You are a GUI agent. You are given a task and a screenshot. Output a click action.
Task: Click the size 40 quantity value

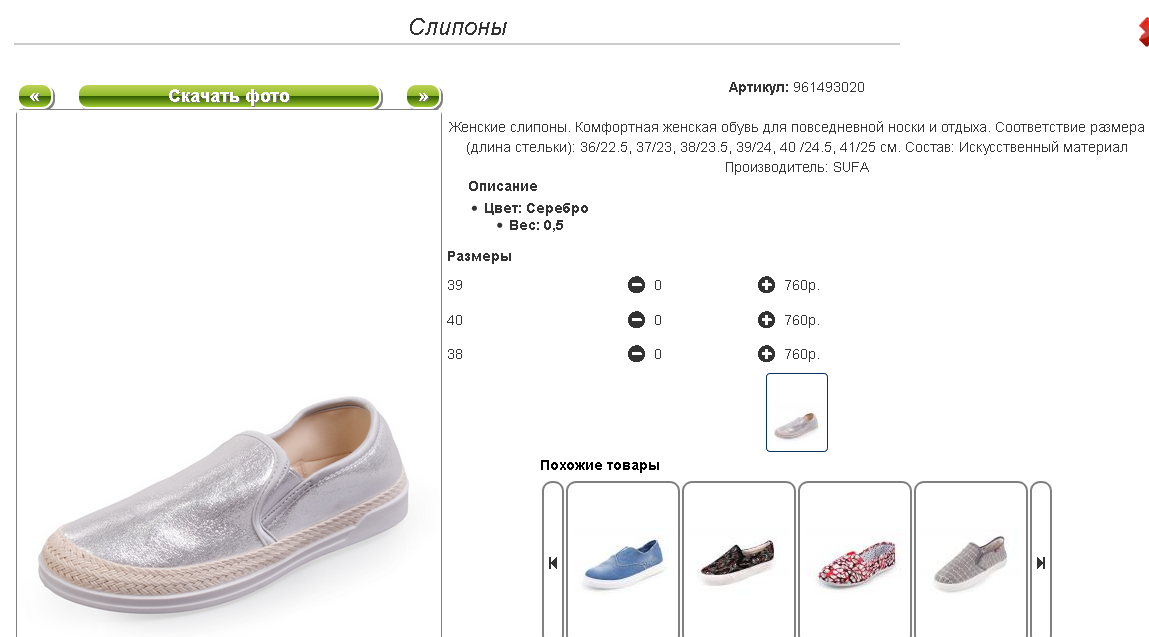pos(658,320)
